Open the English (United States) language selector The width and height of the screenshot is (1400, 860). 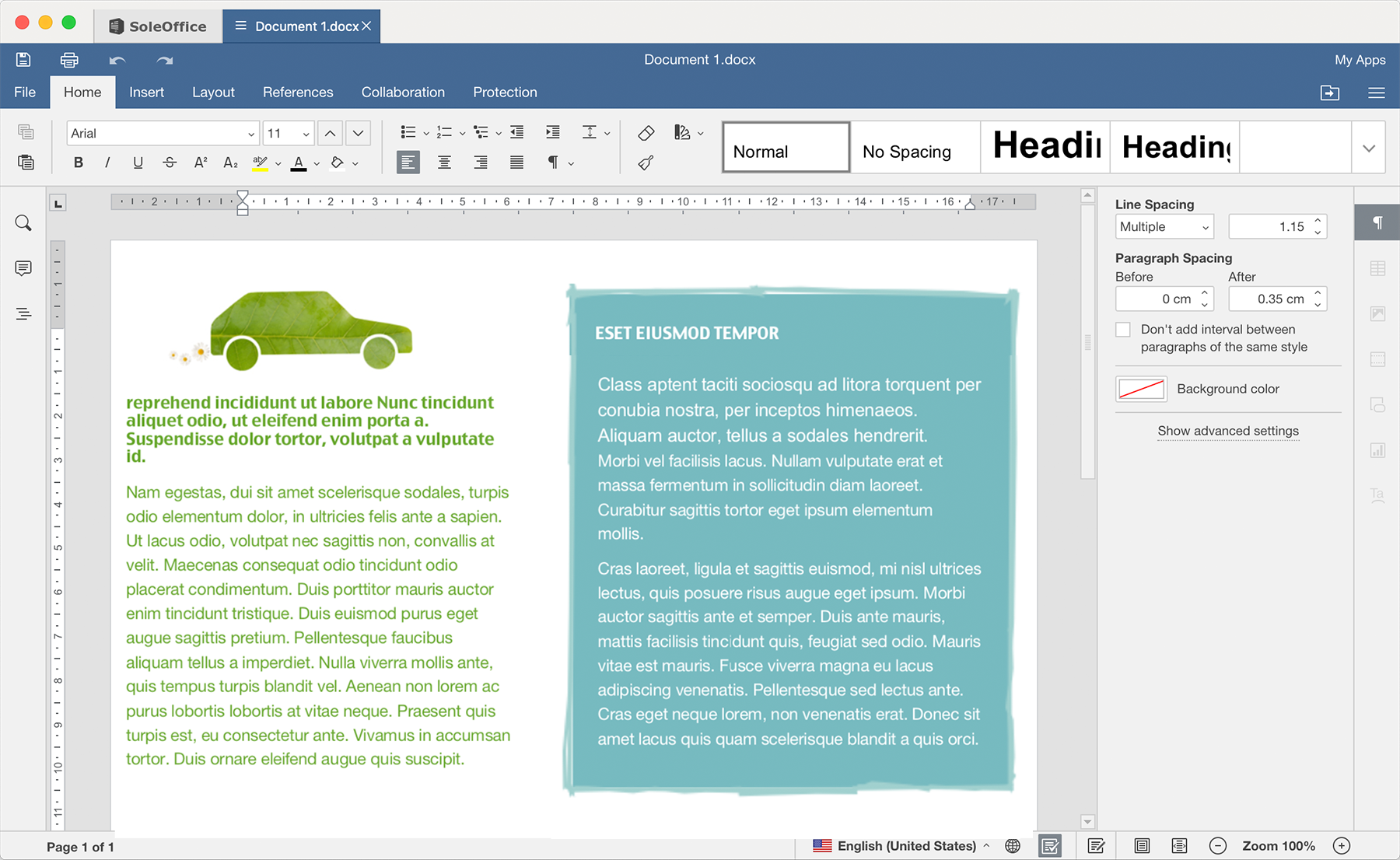click(x=901, y=846)
